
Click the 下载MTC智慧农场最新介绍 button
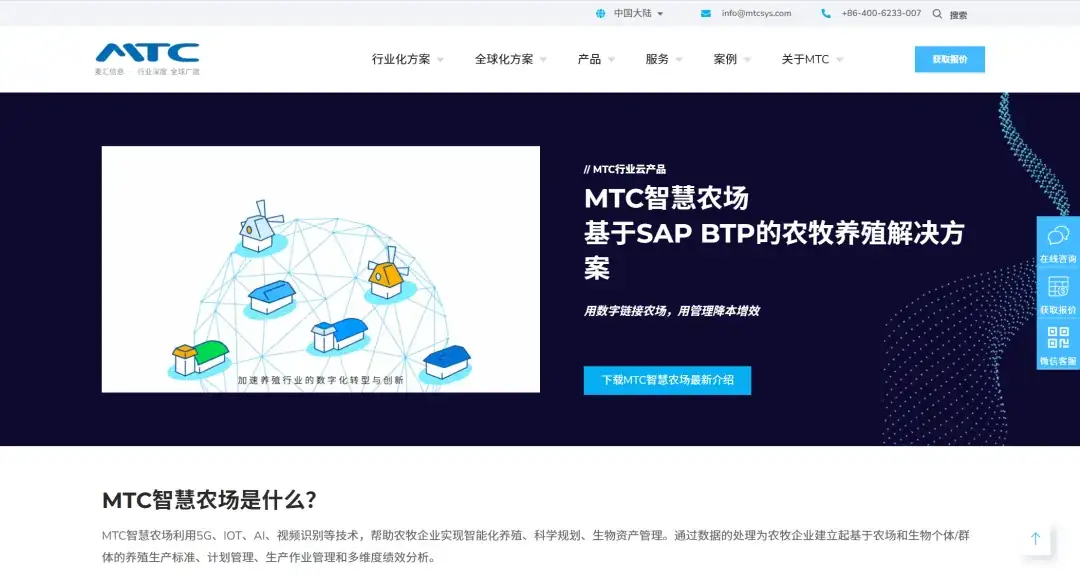pos(666,380)
